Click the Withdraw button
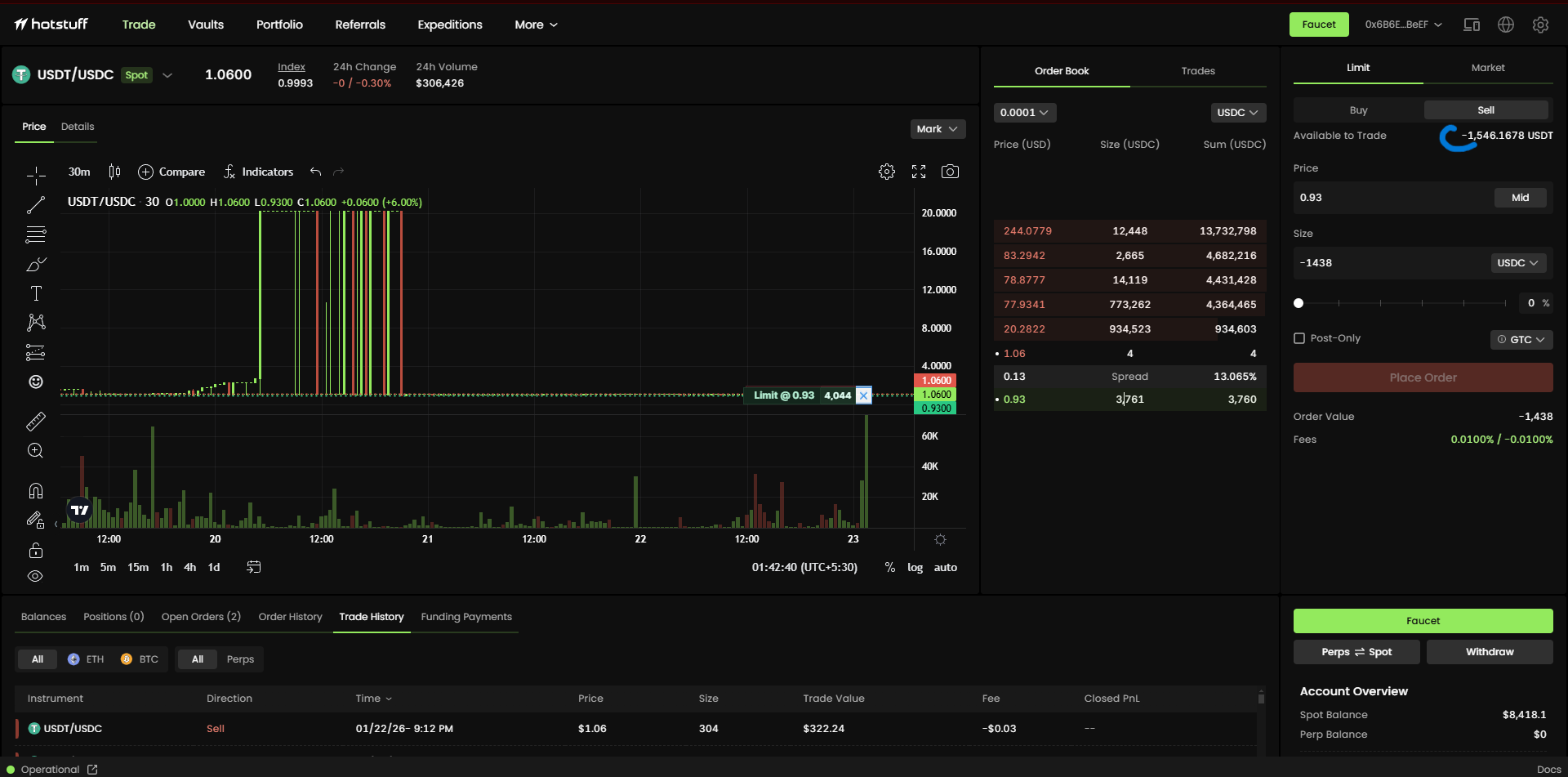The width and height of the screenshot is (1568, 777). 1490,652
